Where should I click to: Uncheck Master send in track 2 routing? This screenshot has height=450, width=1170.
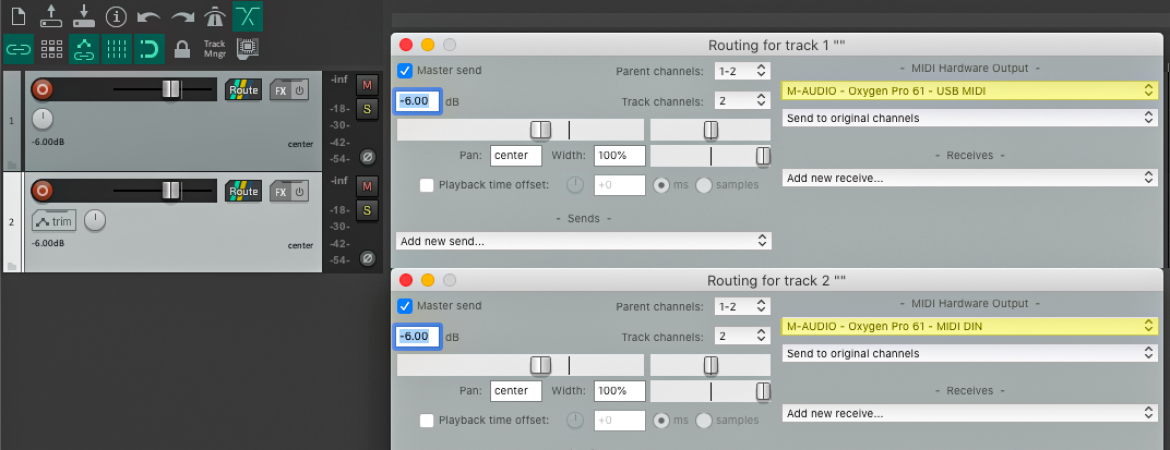[404, 305]
